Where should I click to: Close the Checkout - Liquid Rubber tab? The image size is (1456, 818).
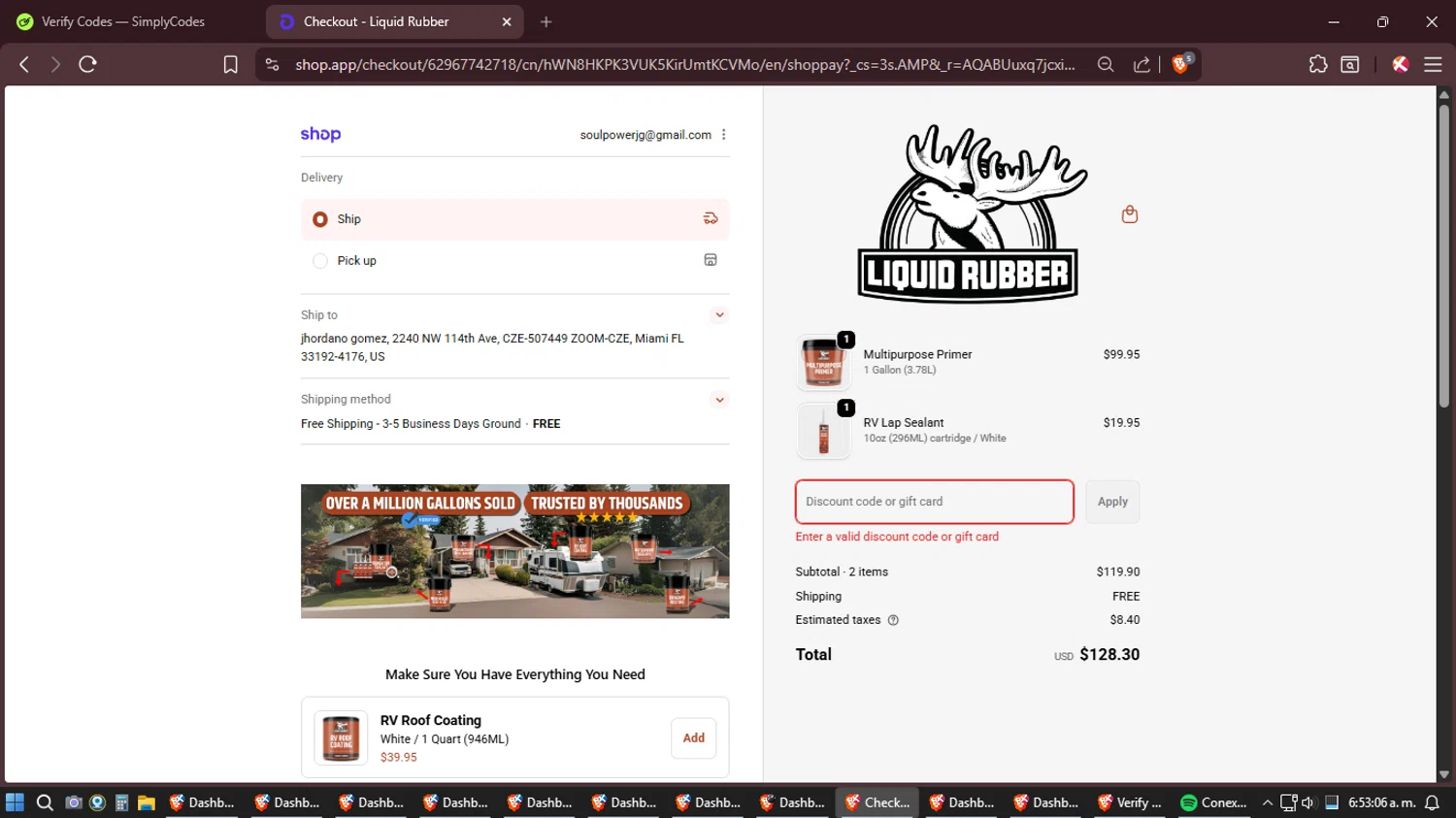click(x=507, y=21)
